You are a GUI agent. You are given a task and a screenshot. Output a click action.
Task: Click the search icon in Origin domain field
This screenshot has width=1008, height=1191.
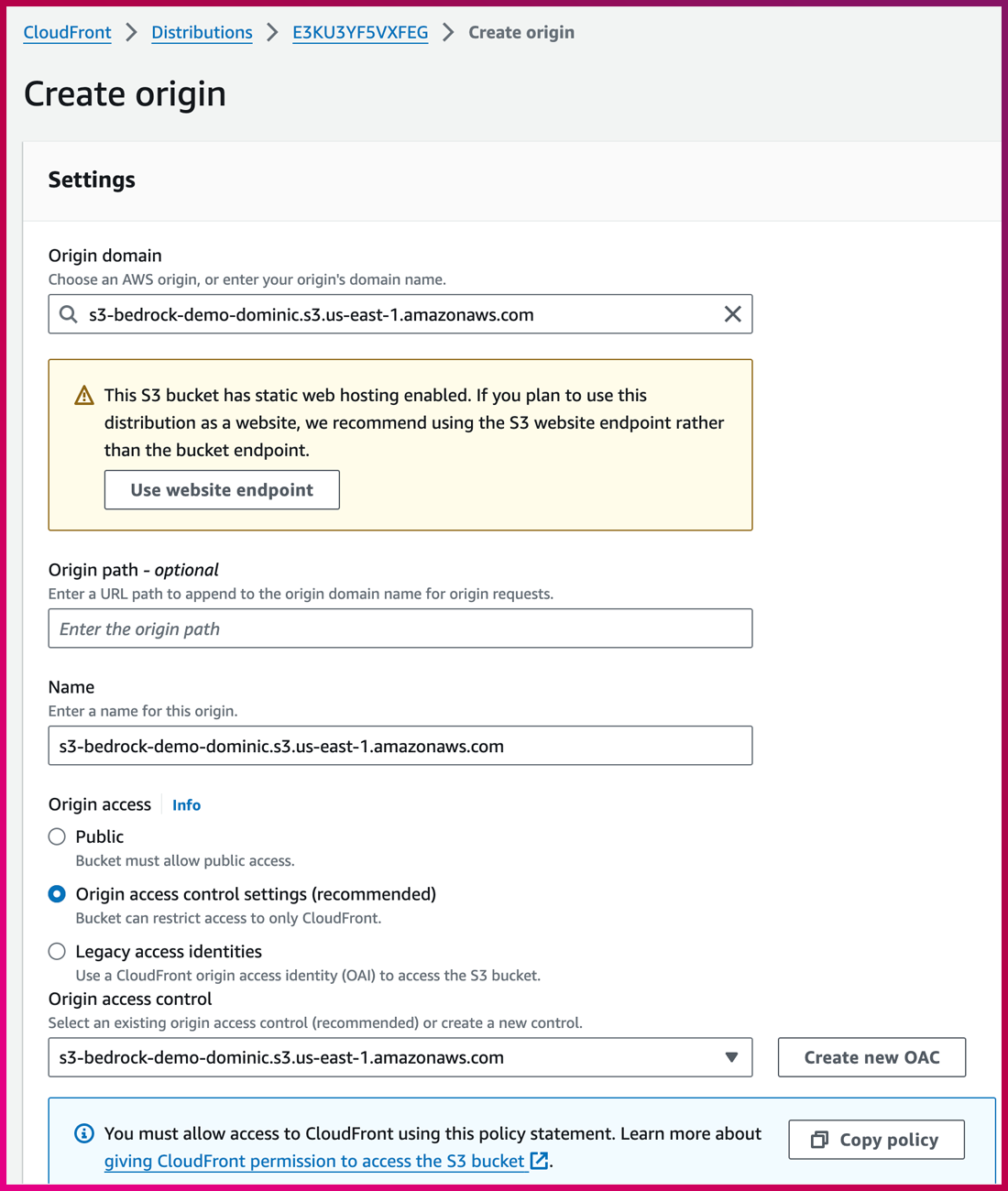[69, 315]
